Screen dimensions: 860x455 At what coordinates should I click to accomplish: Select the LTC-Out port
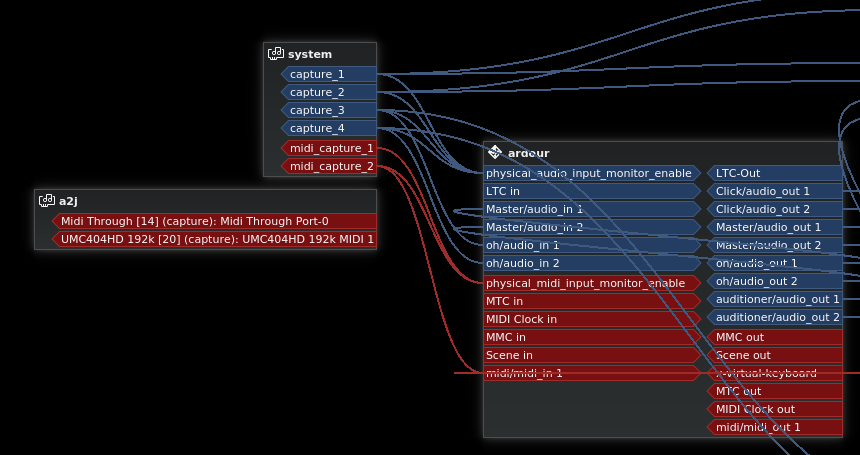[x=775, y=173]
